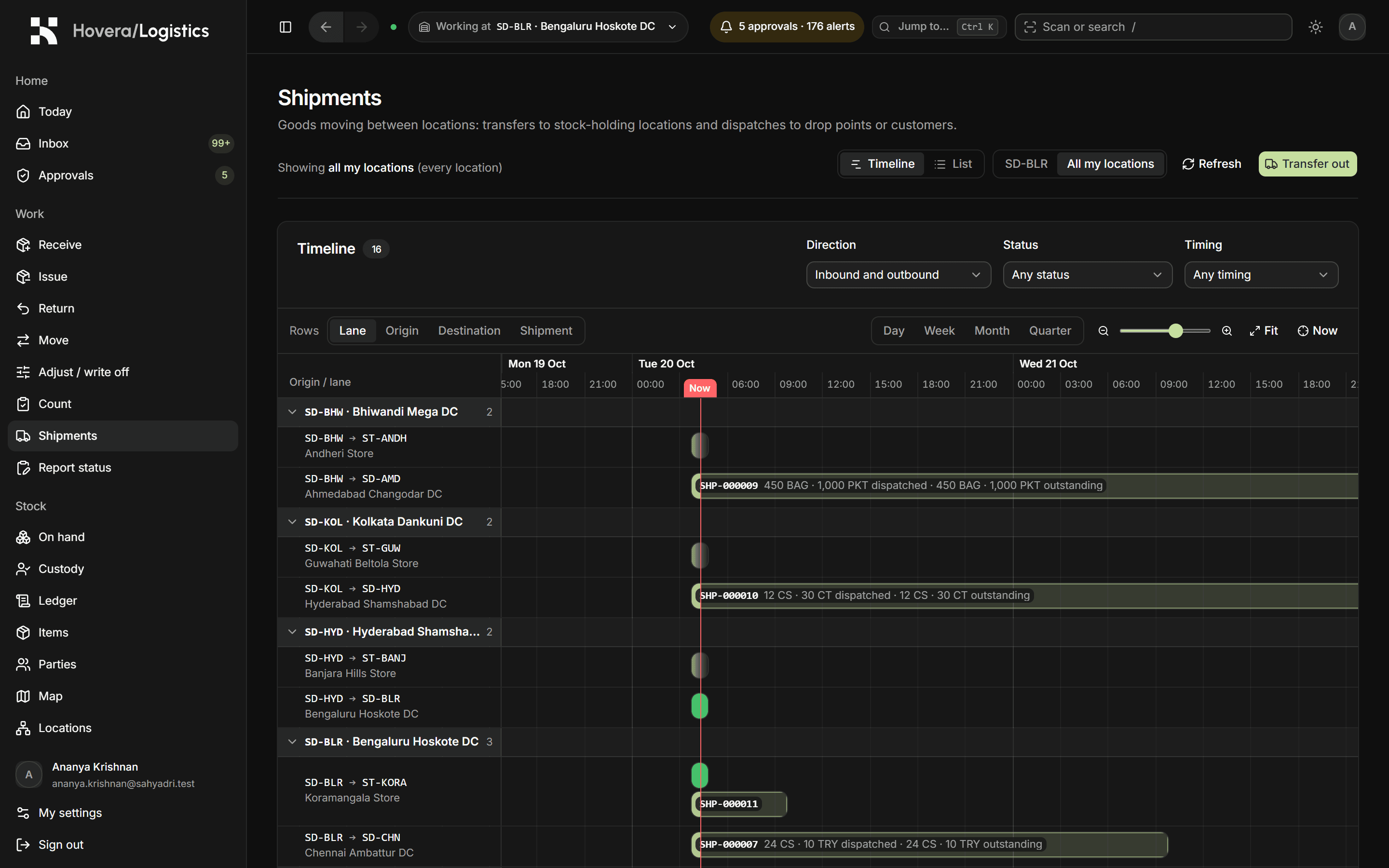
Task: Fit the timeline to view
Action: (1264, 331)
